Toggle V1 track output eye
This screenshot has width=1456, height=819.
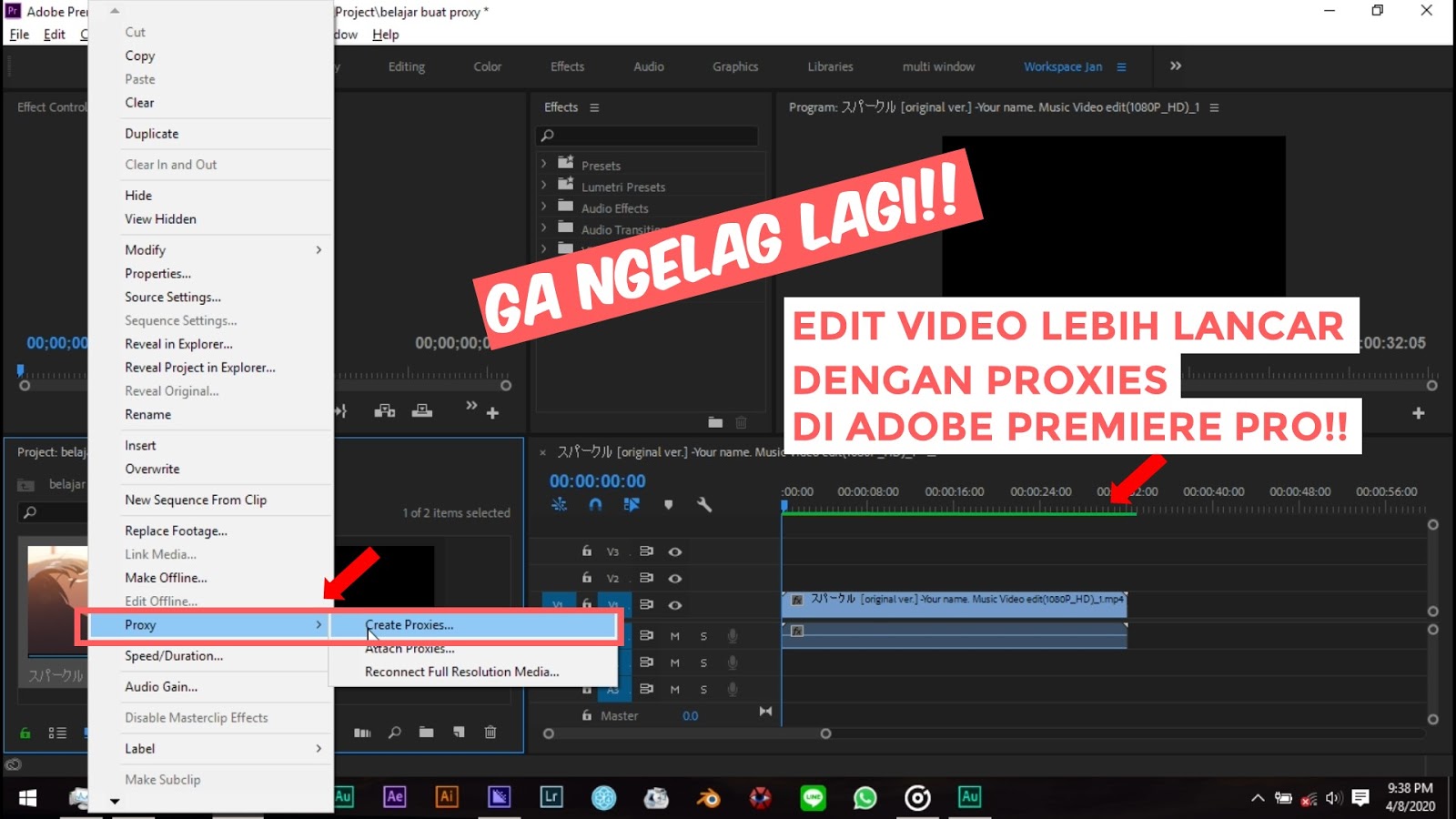(x=675, y=604)
